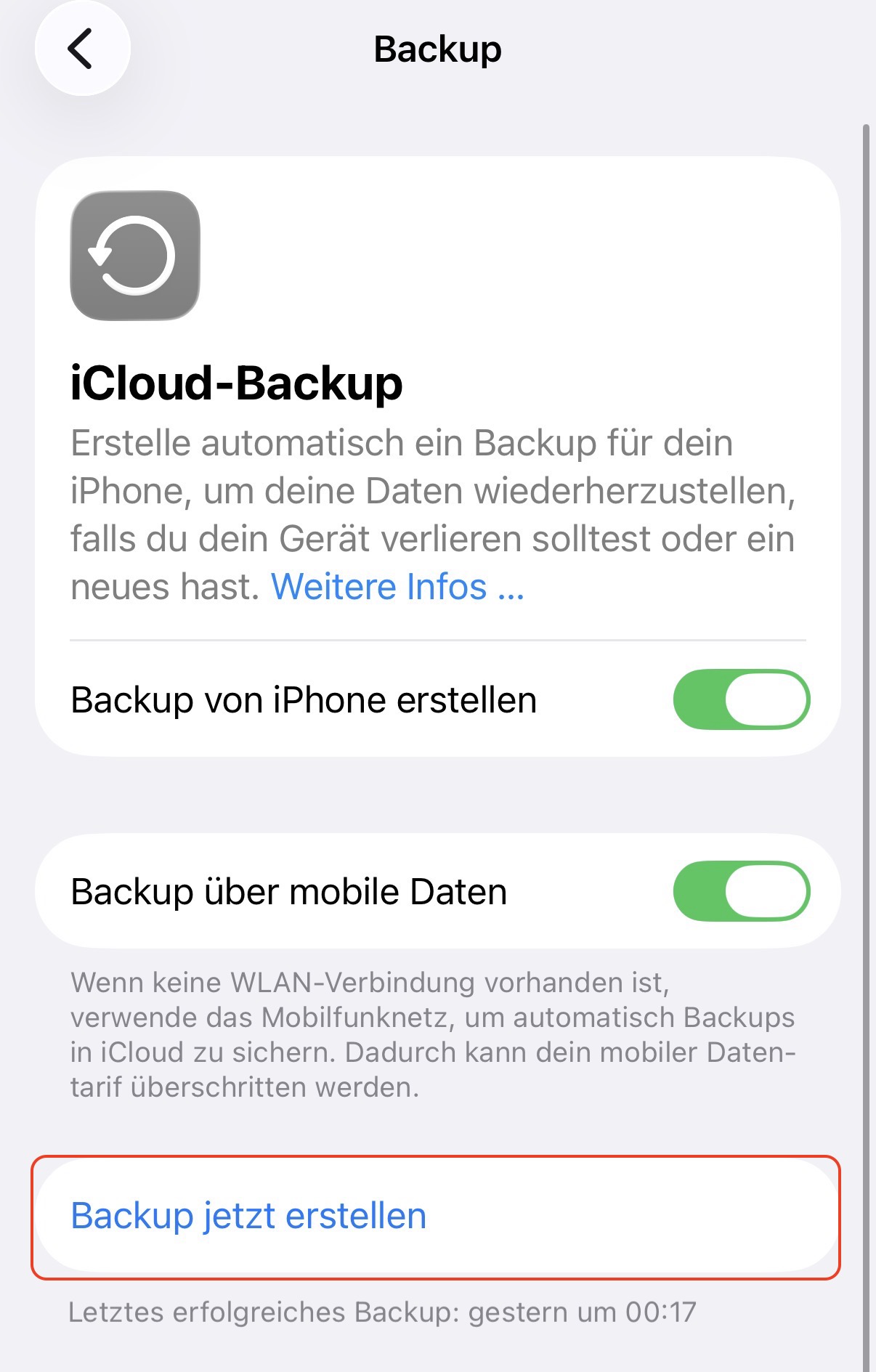This screenshot has height=1372, width=876.
Task: Tap the Backup über mobile Daten label
Action: [289, 892]
